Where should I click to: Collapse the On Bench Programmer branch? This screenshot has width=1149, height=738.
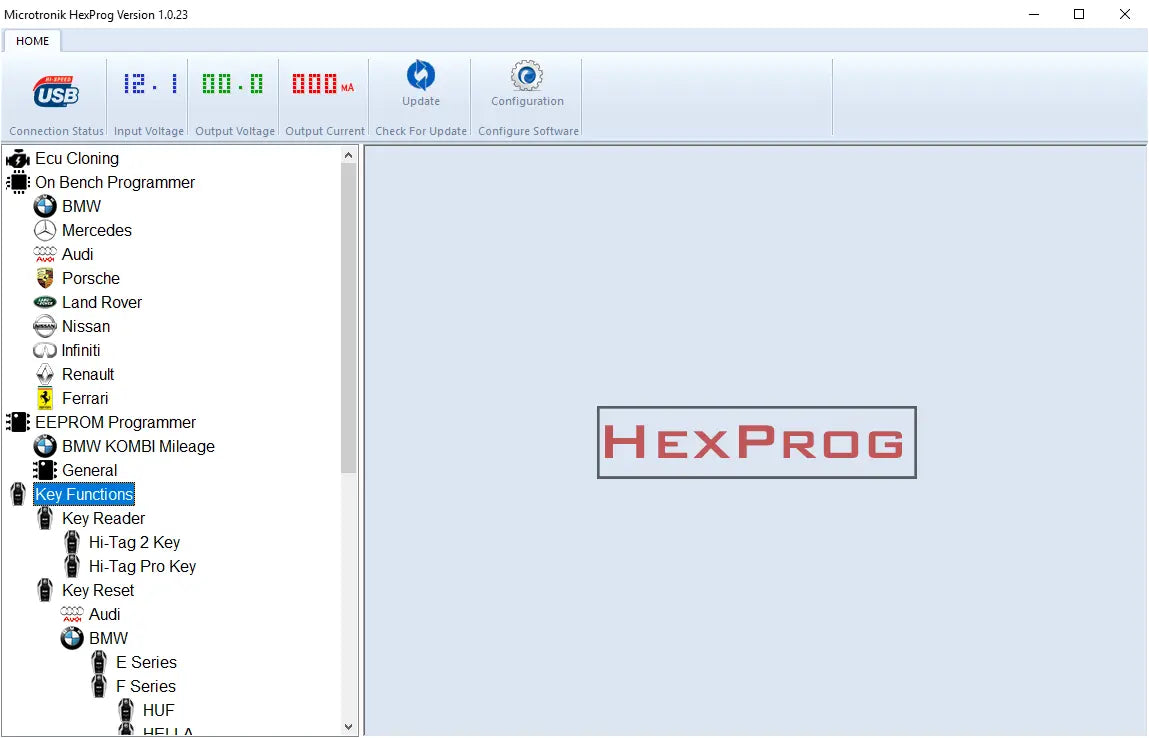114,182
